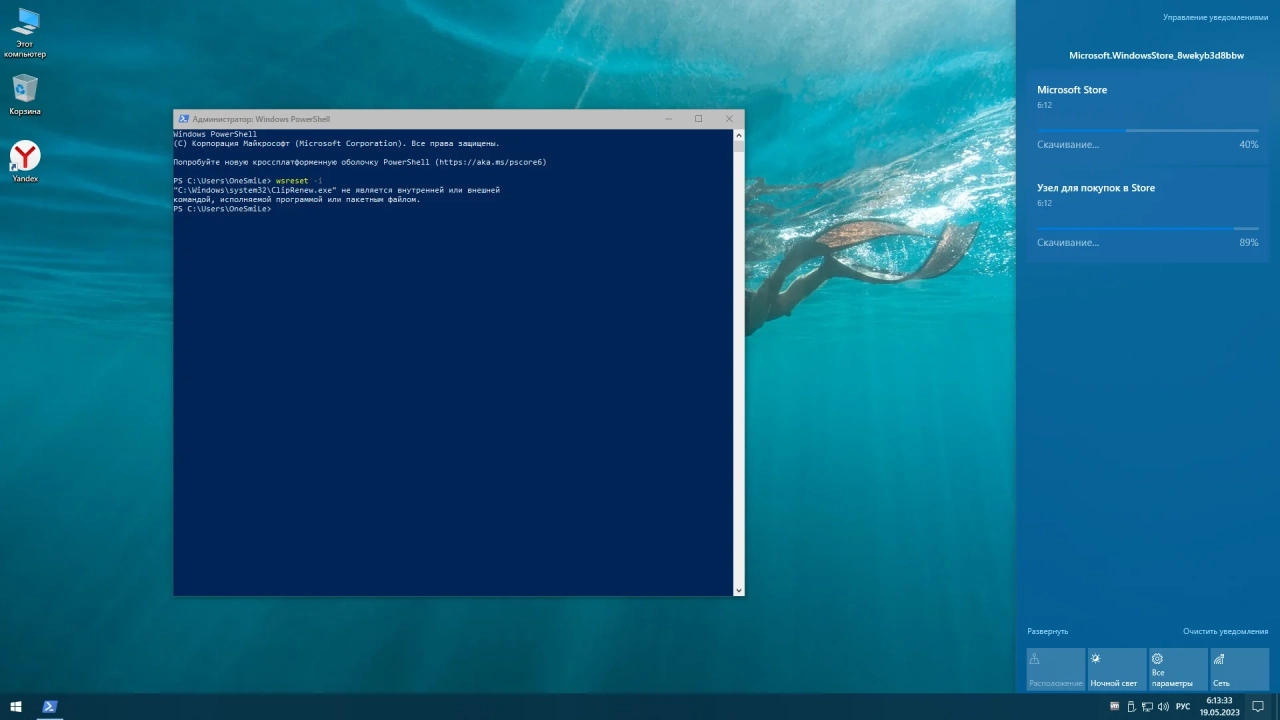1280x720 pixels.
Task: Click the safely remove hardware tray icon
Action: pos(1131,706)
